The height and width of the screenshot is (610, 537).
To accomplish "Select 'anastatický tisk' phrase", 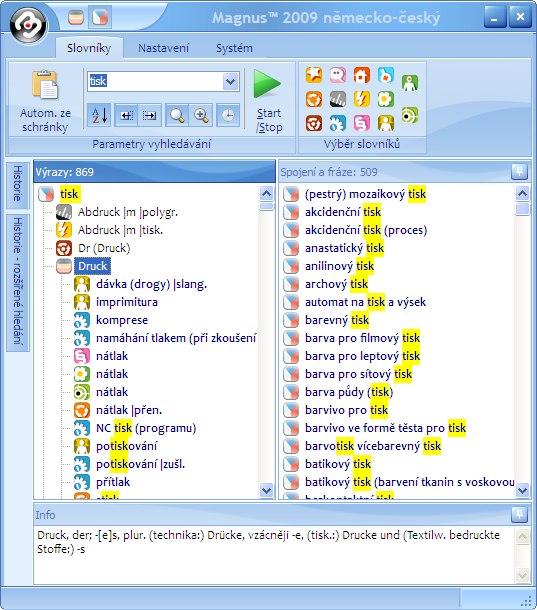I will click(x=344, y=248).
